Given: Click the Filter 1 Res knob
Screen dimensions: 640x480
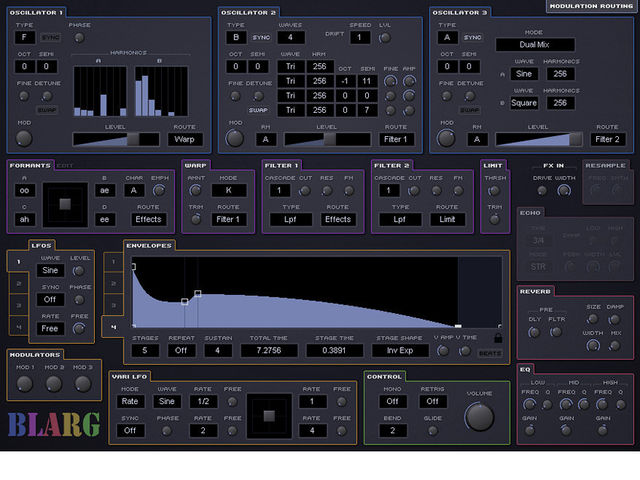Looking at the screenshot, I should click(327, 191).
